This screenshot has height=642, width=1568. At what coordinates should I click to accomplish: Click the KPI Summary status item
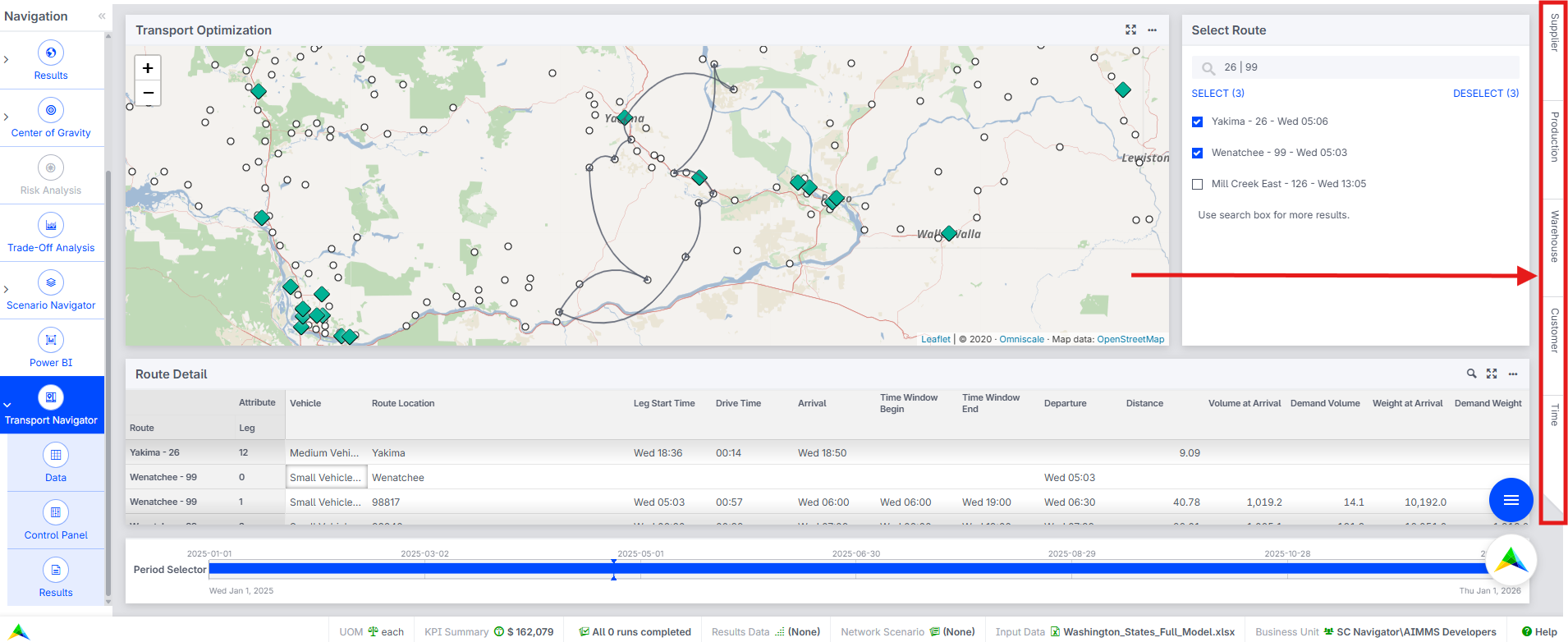pos(488,631)
